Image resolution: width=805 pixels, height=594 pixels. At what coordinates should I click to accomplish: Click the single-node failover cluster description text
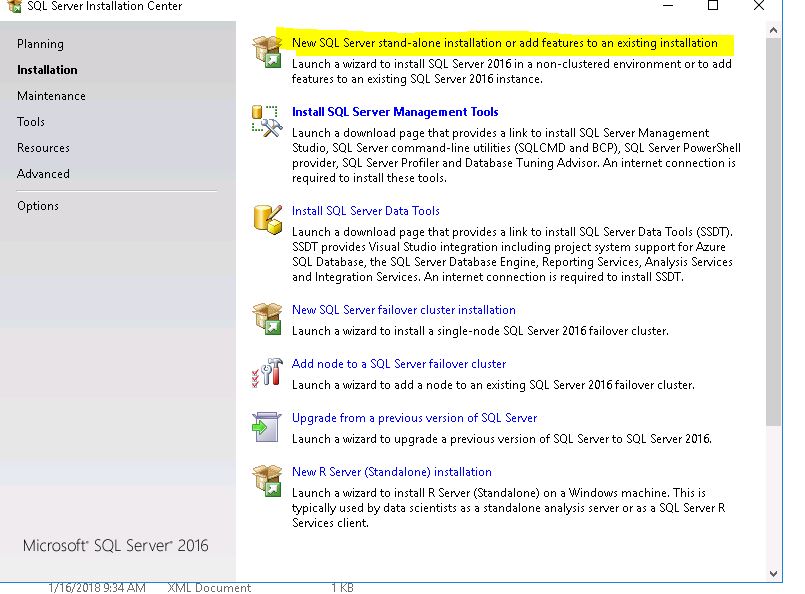480,331
